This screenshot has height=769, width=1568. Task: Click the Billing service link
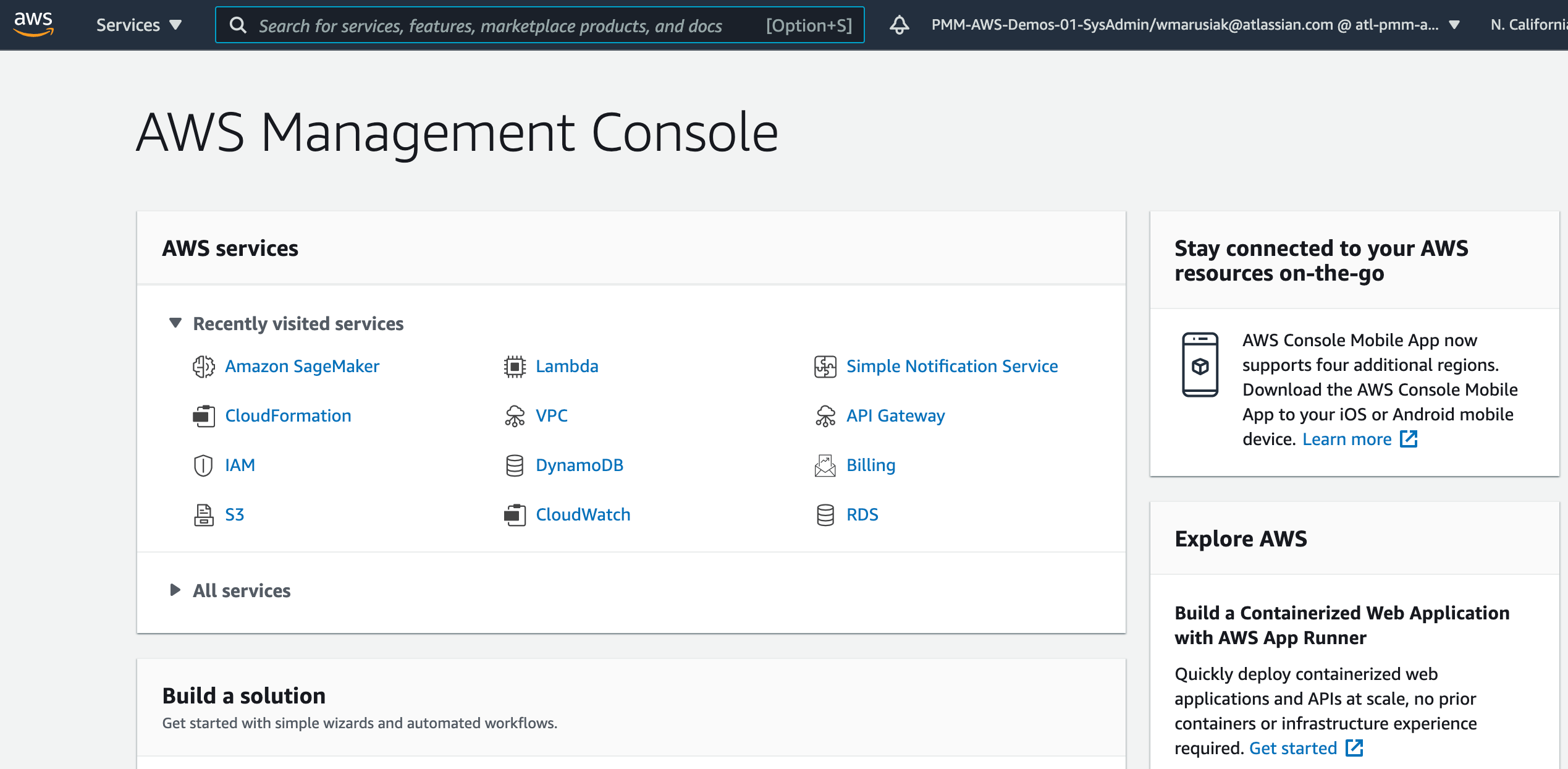pos(869,465)
